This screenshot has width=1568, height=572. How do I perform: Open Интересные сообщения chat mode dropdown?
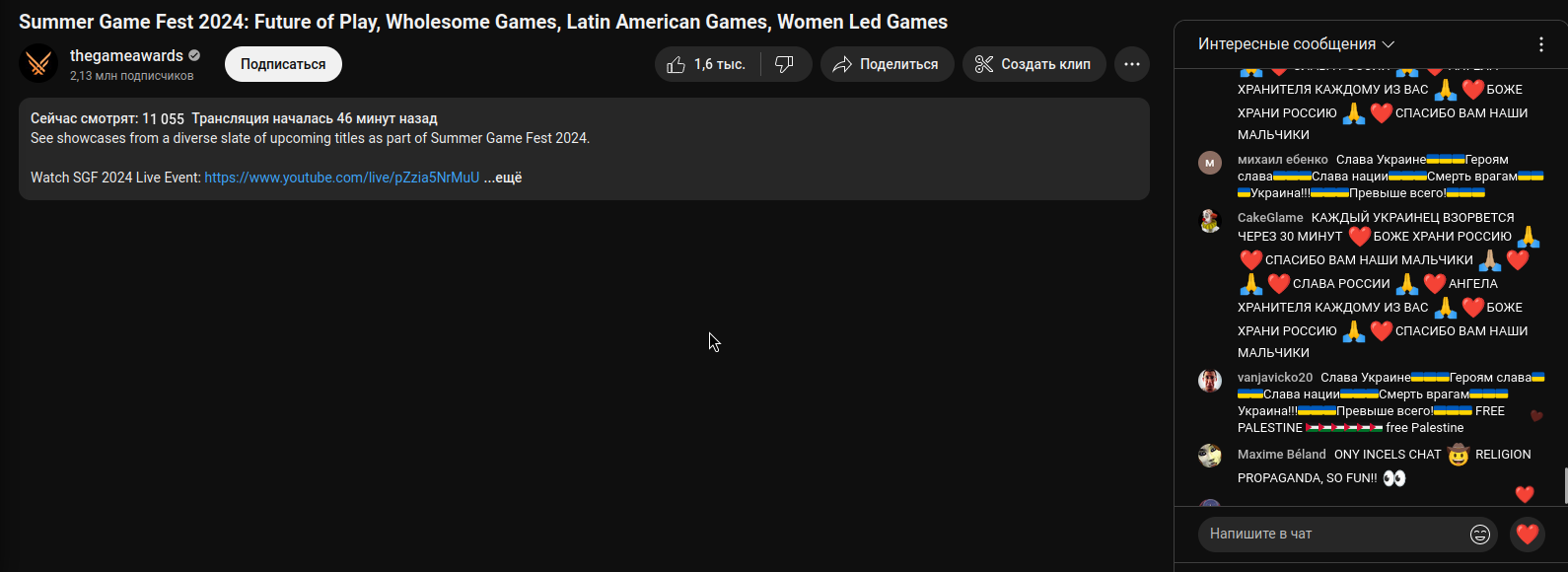[x=1296, y=44]
